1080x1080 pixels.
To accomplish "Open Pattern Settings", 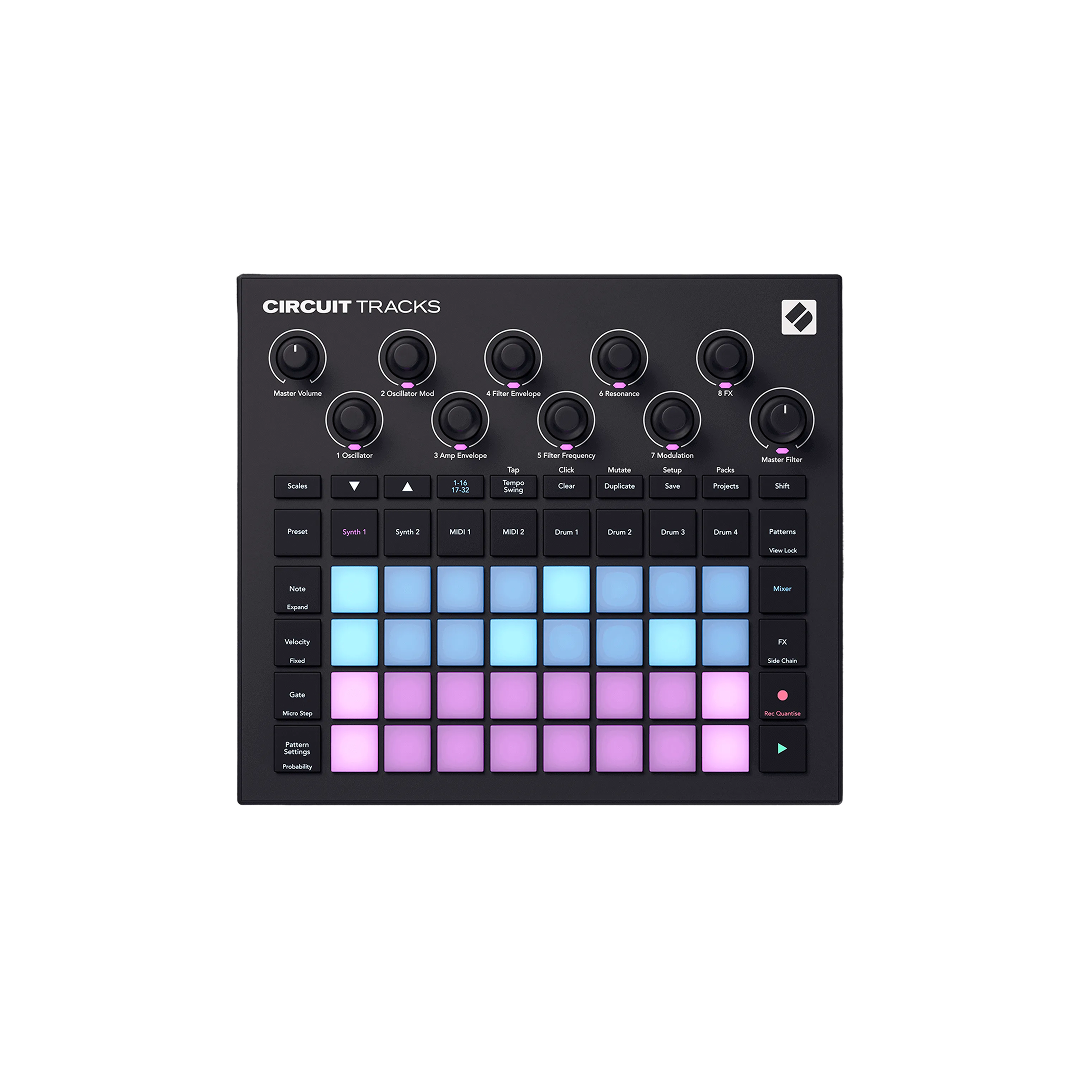I will [297, 747].
